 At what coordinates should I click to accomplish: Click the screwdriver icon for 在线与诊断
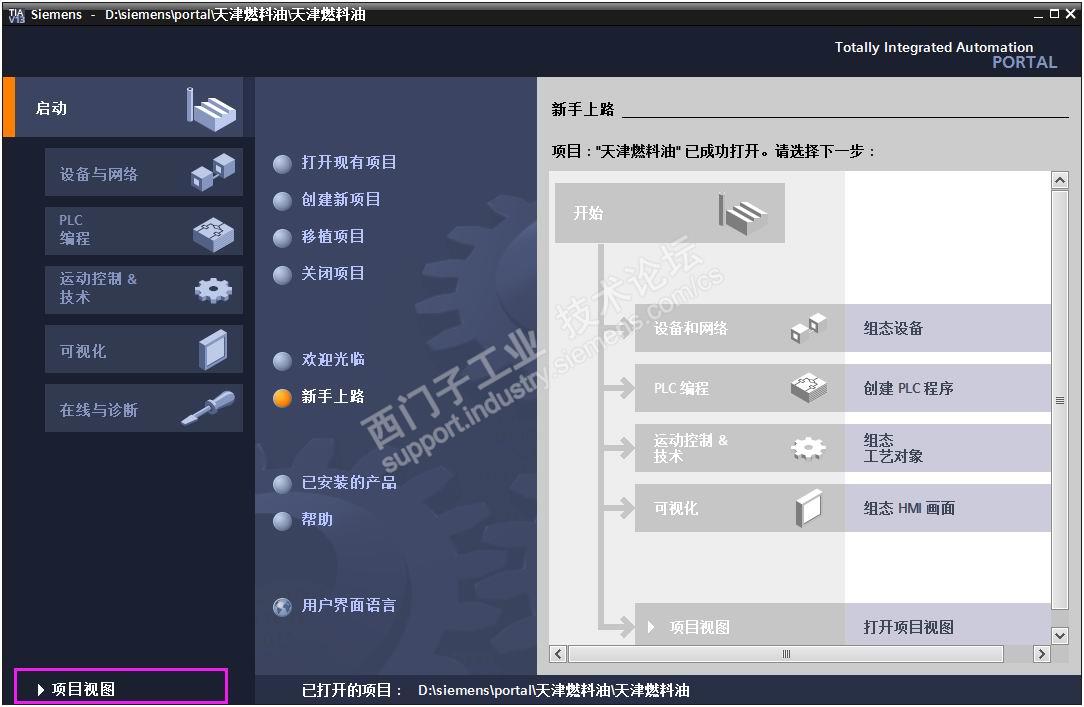(x=208, y=407)
